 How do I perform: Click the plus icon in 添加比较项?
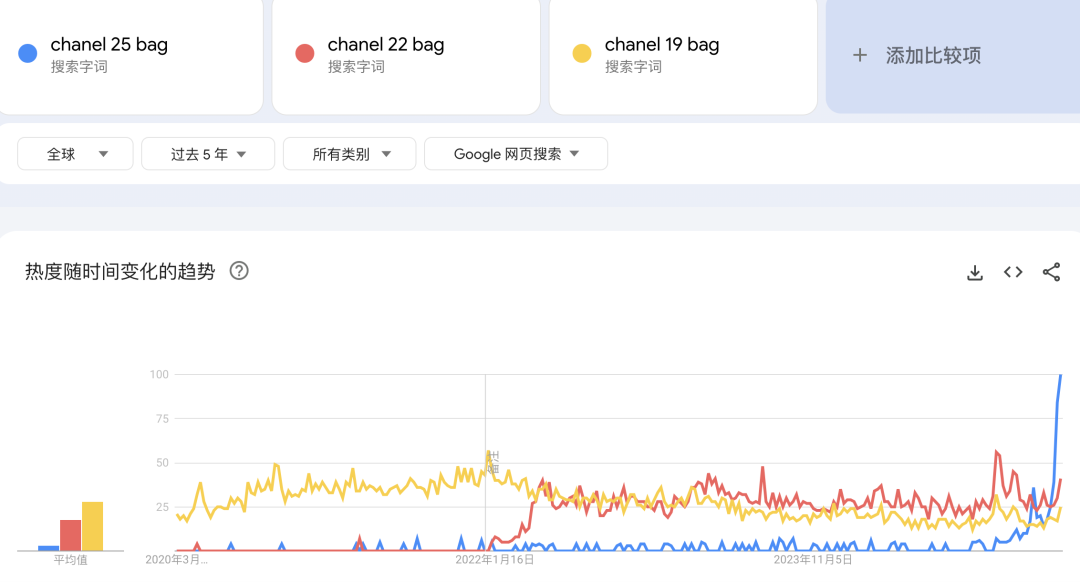(x=860, y=55)
